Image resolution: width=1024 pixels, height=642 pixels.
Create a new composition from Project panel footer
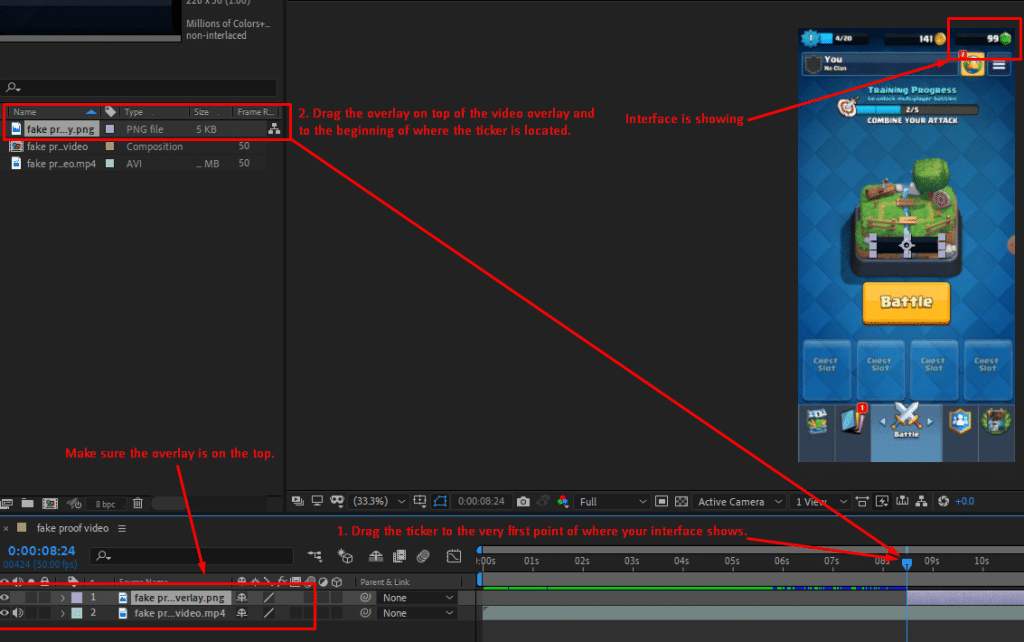click(50, 504)
